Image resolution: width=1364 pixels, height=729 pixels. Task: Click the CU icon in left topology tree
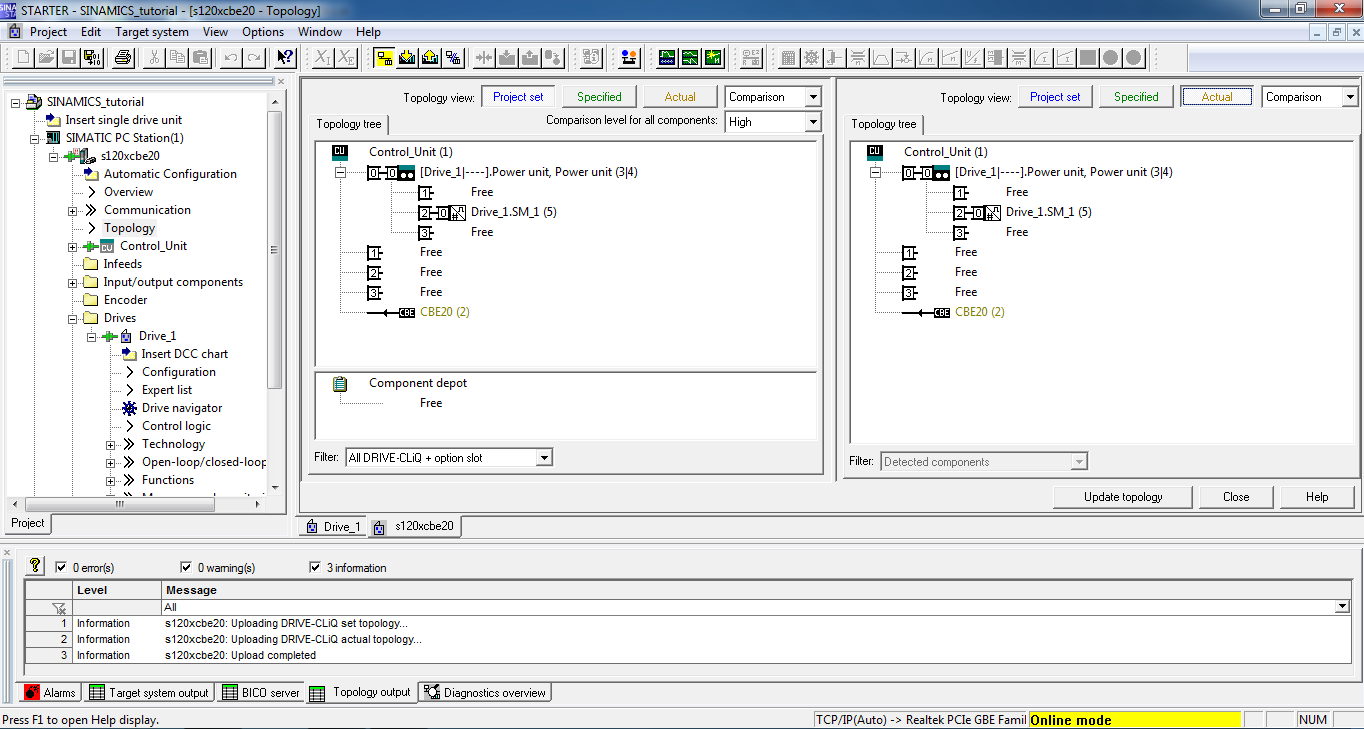pos(340,152)
